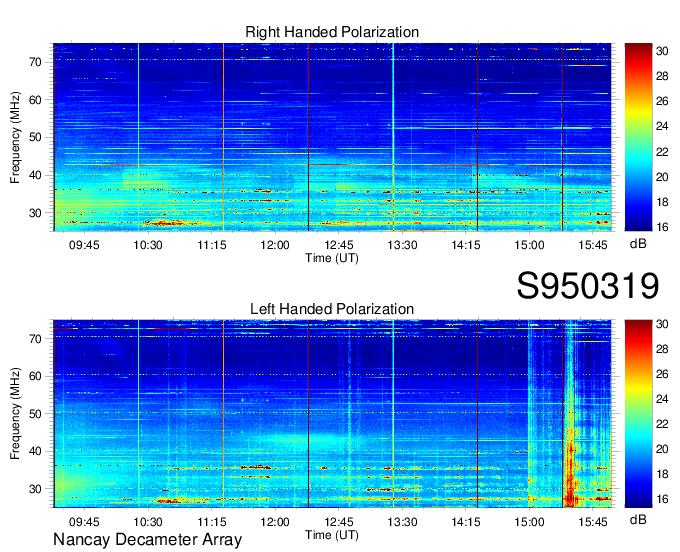Click the 16 value on Right Handed colorbar
This screenshot has width=680, height=552.
662,227
